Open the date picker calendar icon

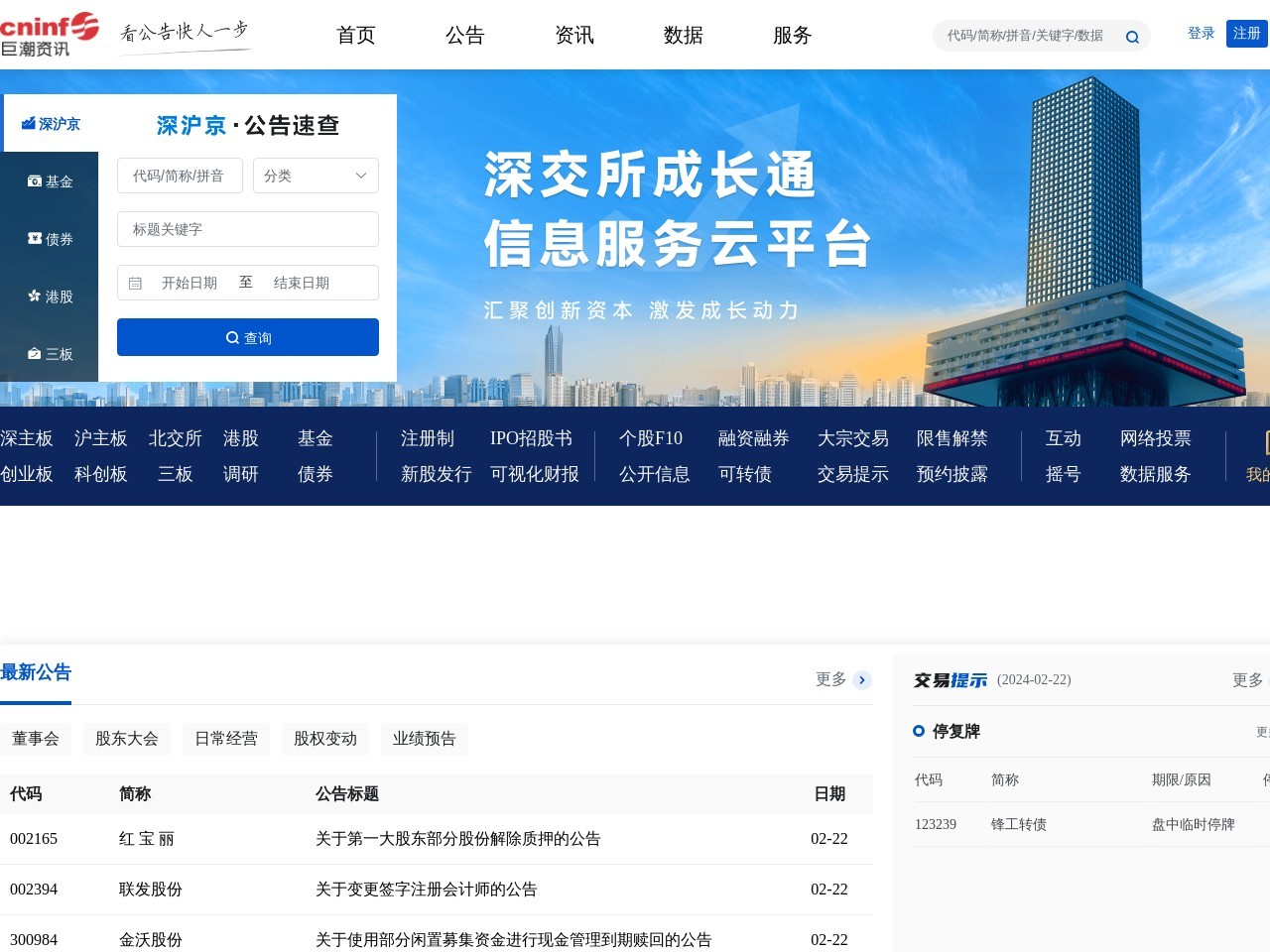pos(137,282)
